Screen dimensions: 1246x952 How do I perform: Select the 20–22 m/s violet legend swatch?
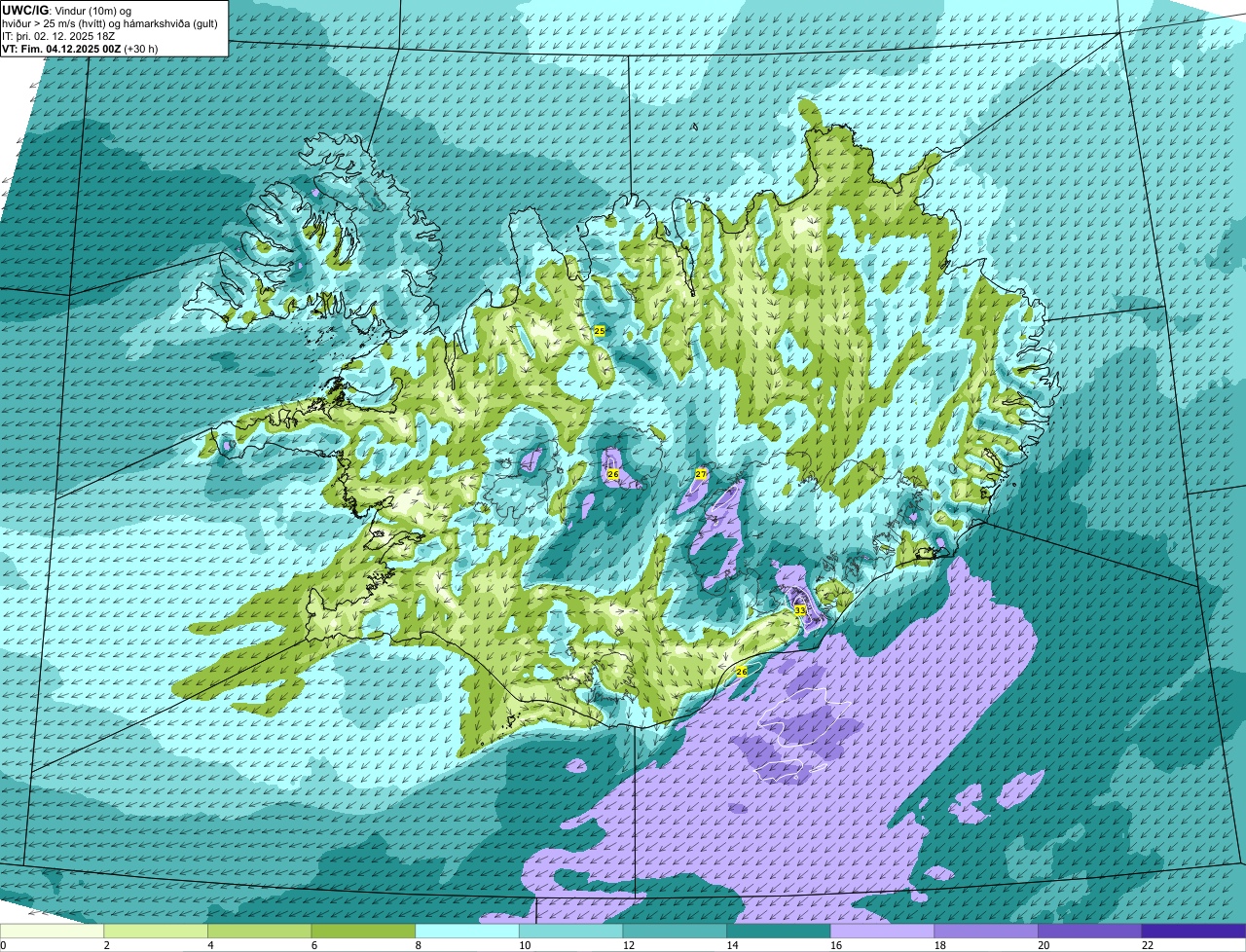click(1090, 931)
